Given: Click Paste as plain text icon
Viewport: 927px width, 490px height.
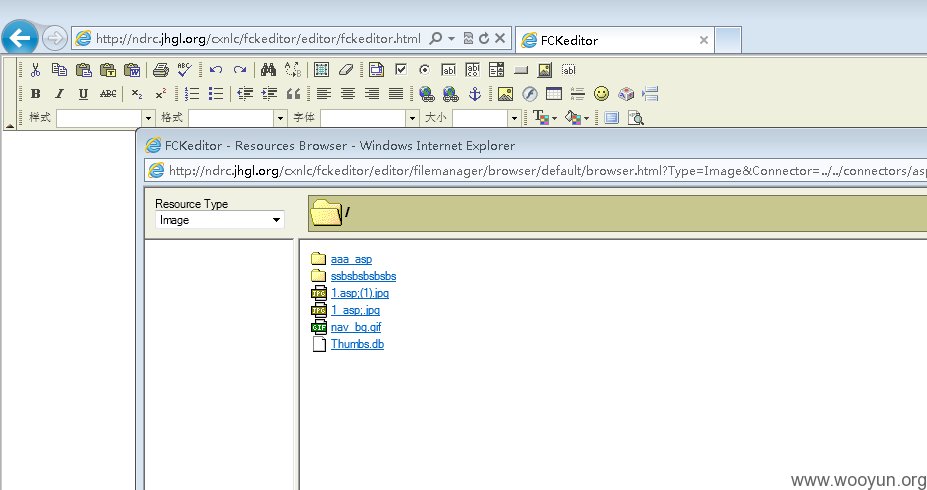Looking at the screenshot, I should pos(108,70).
